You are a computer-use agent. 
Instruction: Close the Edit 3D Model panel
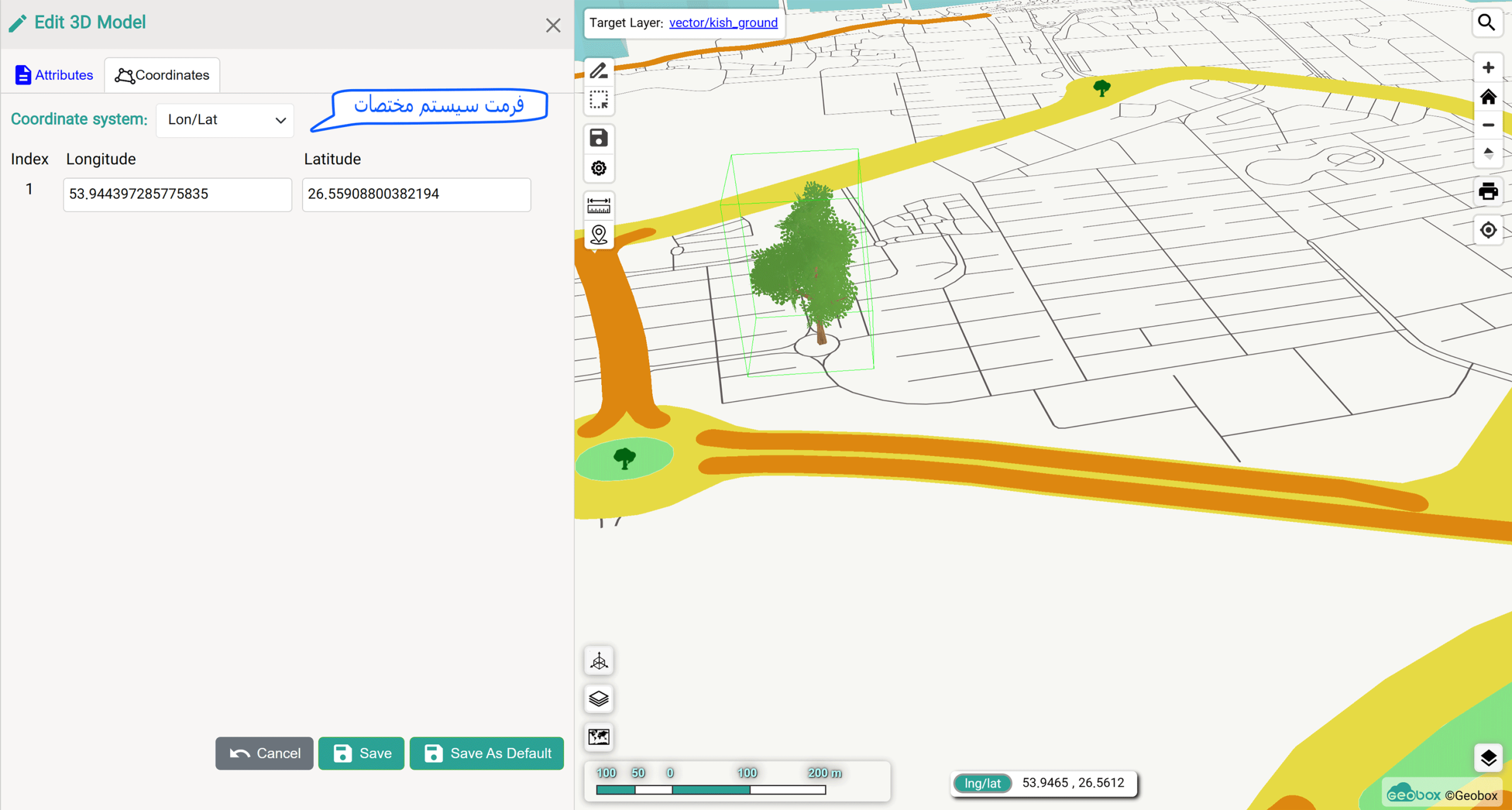553,25
